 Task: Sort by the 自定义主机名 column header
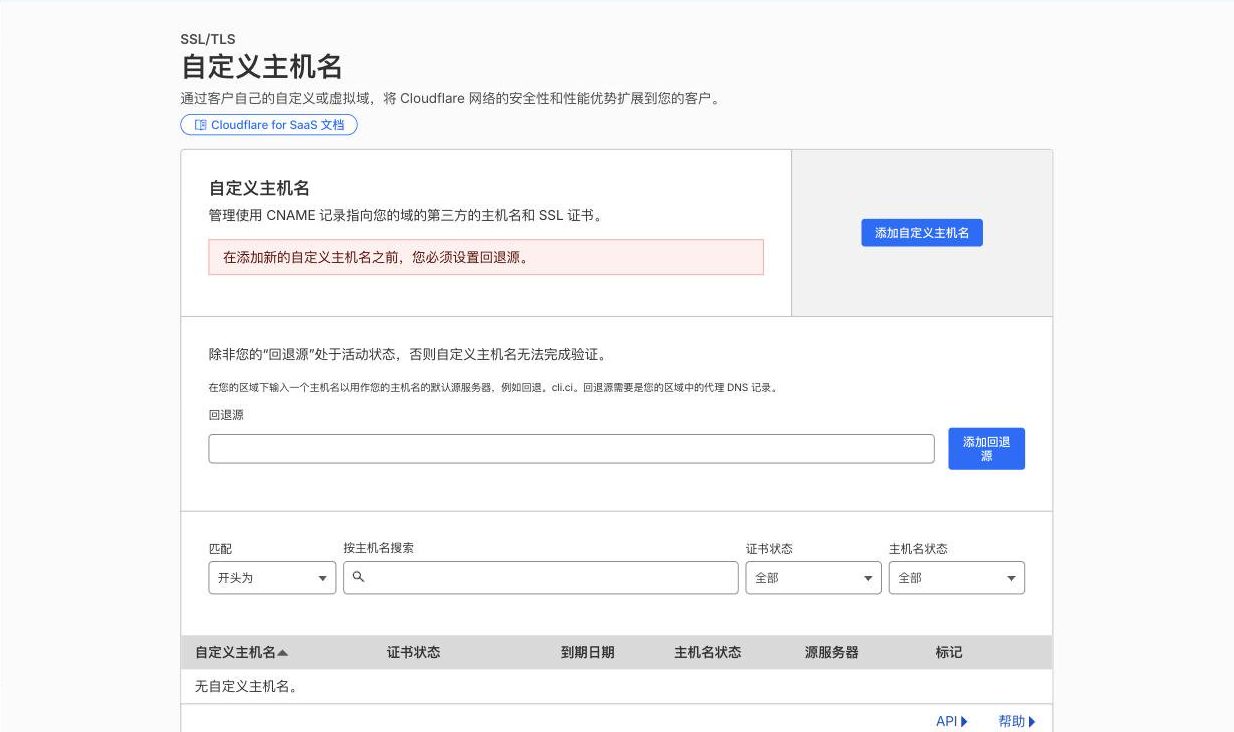241,652
